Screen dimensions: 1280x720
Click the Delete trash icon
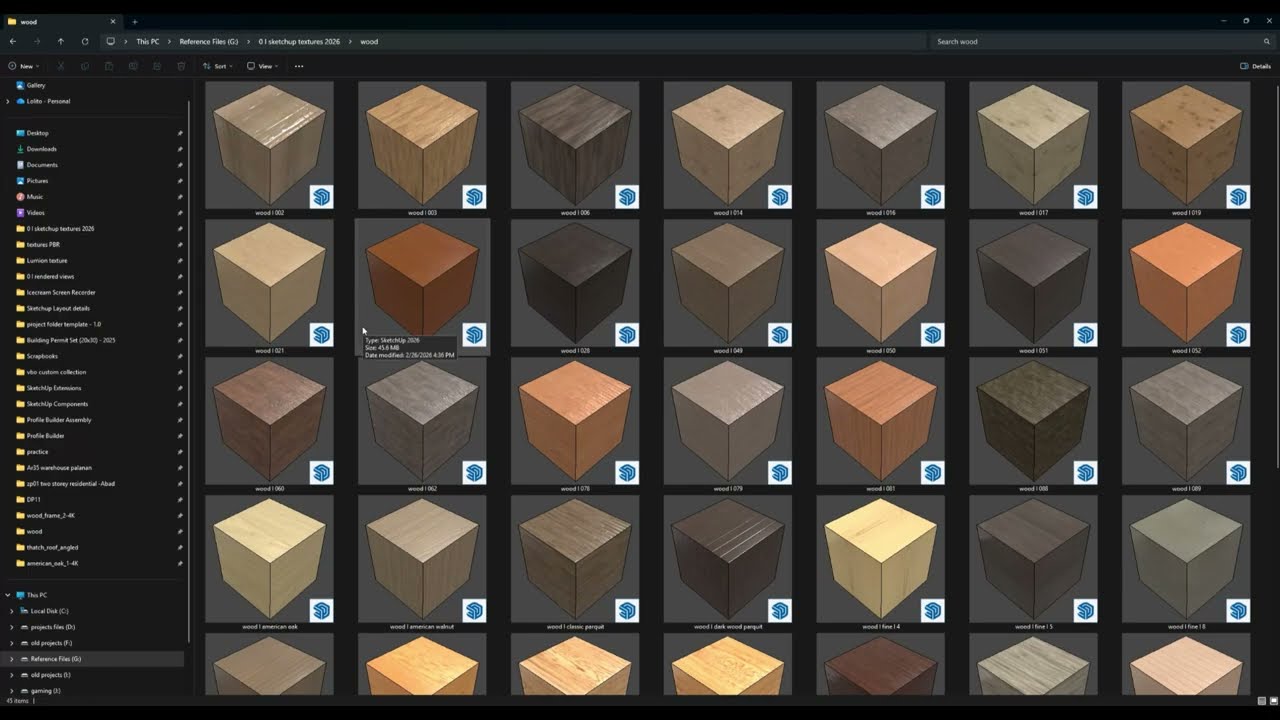click(x=181, y=66)
